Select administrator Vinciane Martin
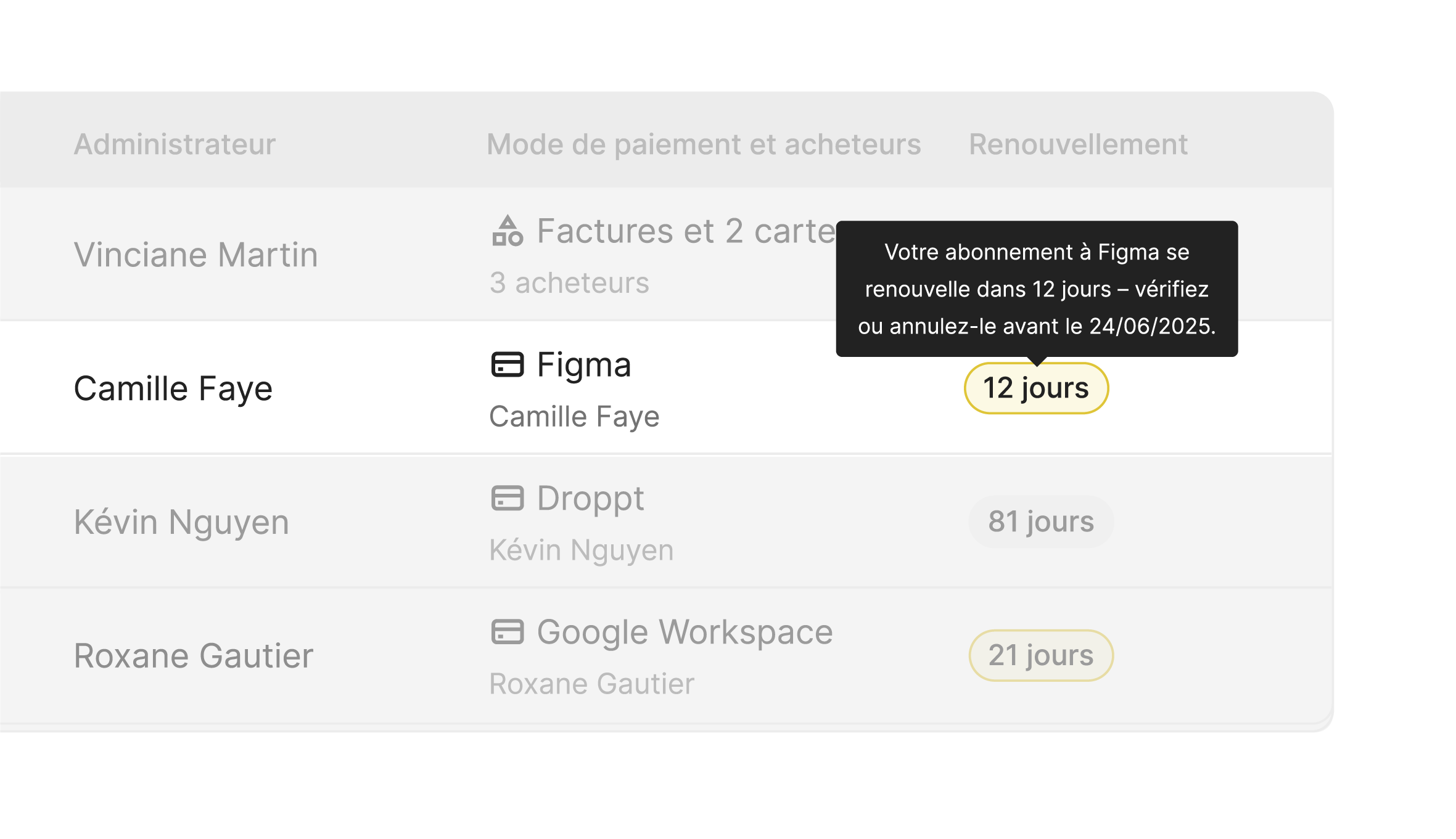 click(196, 255)
